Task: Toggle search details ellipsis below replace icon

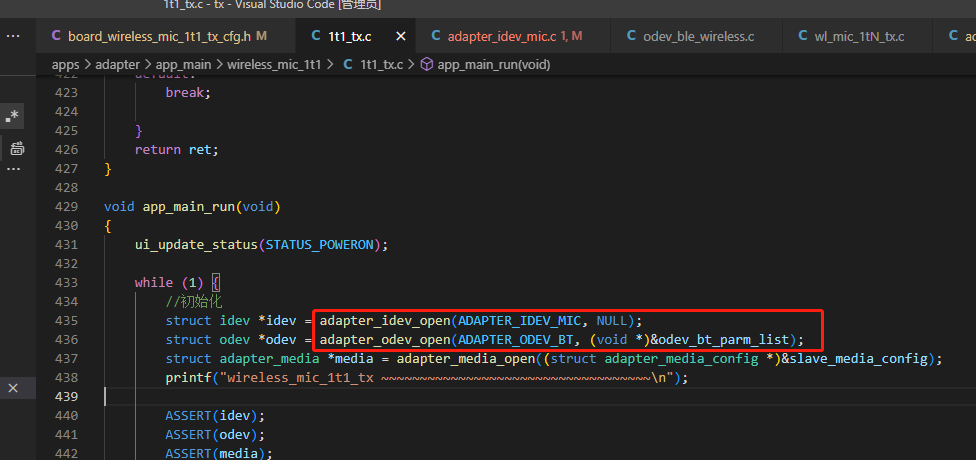Action: click(x=13, y=169)
